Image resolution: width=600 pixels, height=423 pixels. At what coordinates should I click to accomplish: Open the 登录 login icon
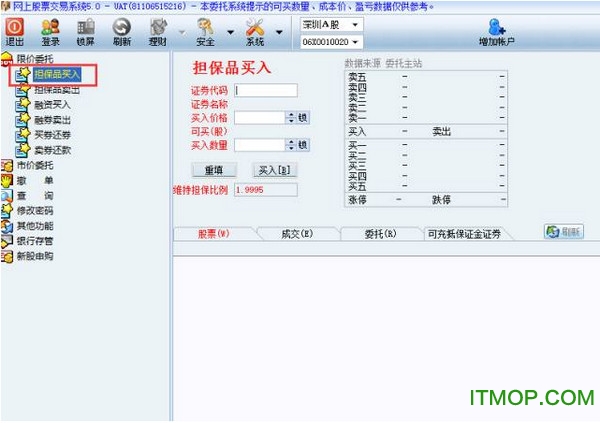point(51,32)
